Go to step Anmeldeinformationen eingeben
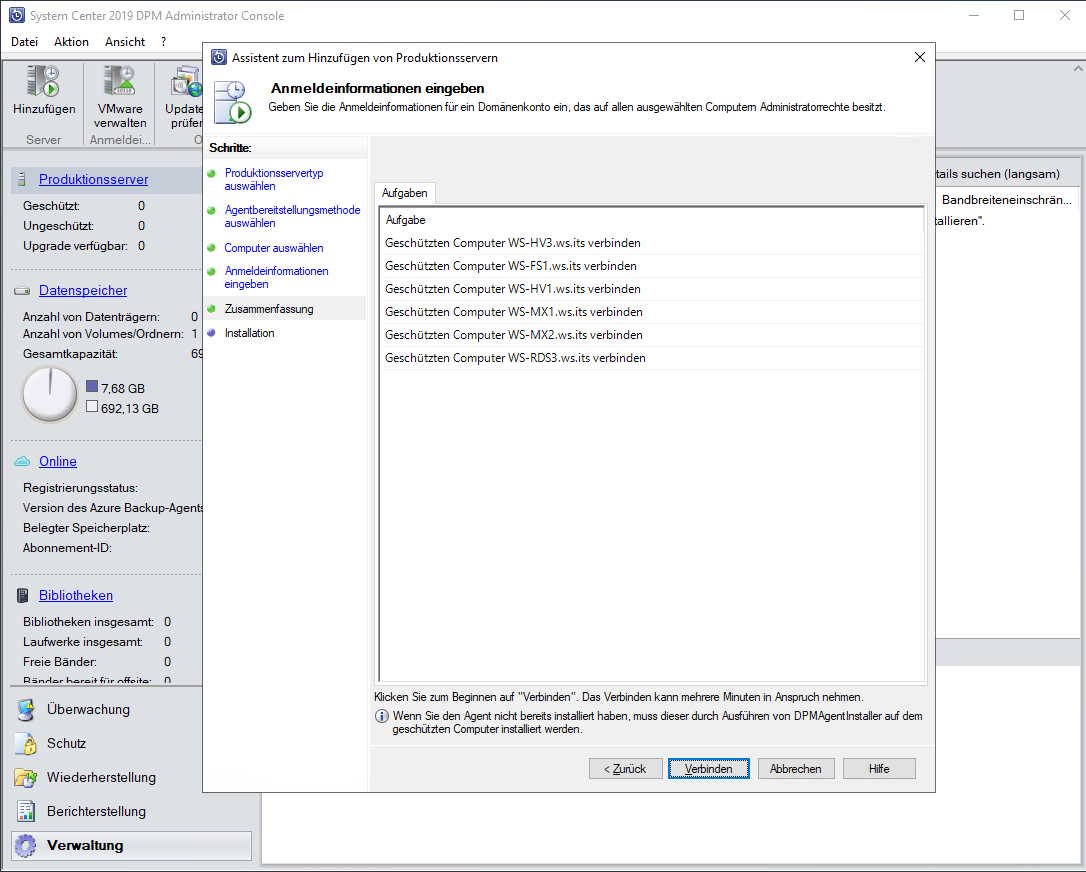The width and height of the screenshot is (1086, 872). tap(276, 278)
